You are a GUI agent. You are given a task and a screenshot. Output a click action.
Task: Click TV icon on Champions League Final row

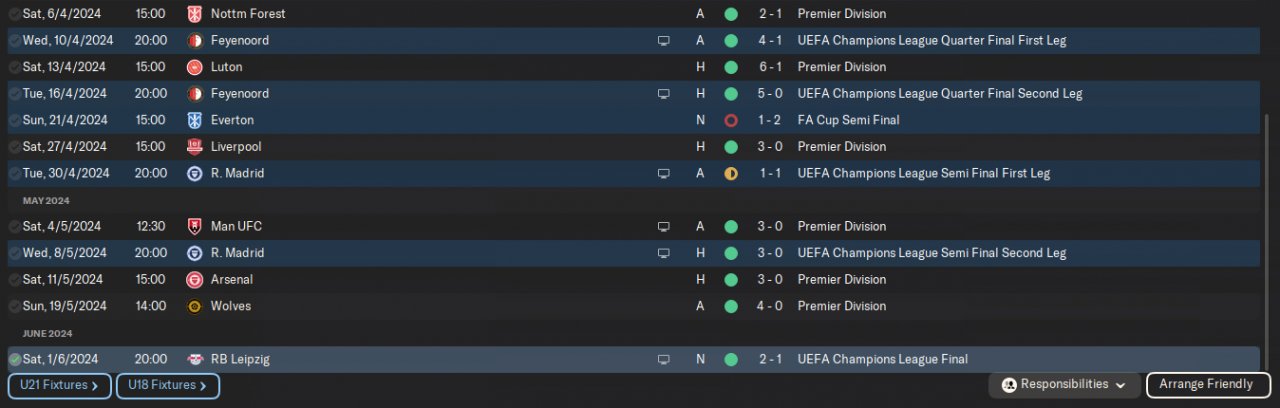click(663, 359)
